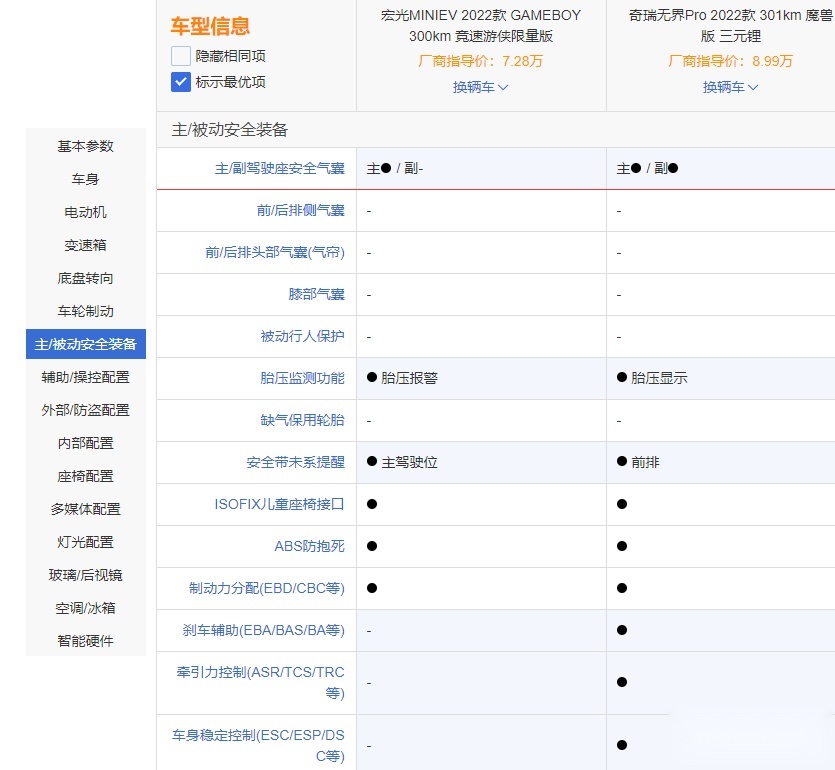The width and height of the screenshot is (835, 770).
Task: Click 车型信息 heading
Action: tap(210, 26)
